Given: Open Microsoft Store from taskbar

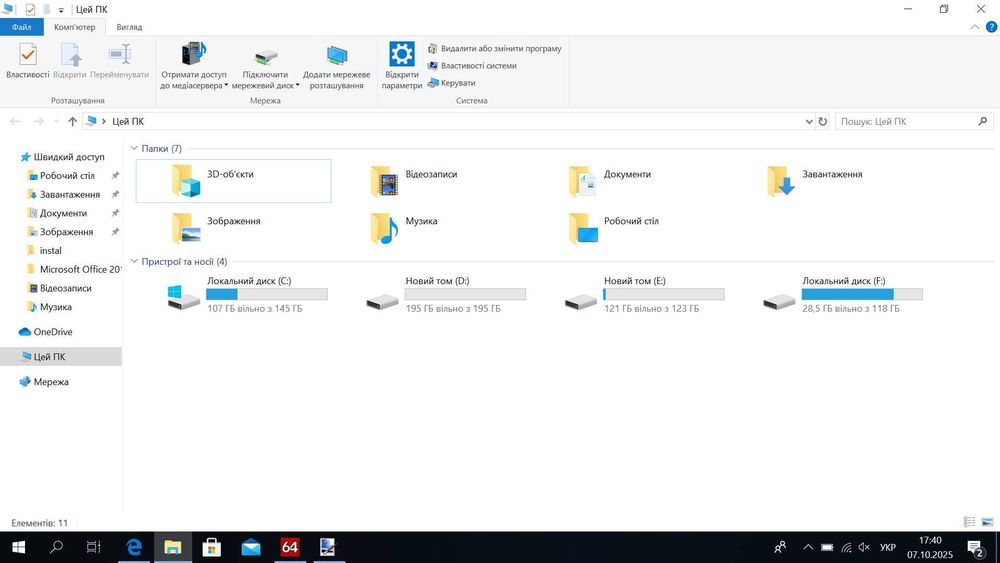Looking at the screenshot, I should coord(212,547).
